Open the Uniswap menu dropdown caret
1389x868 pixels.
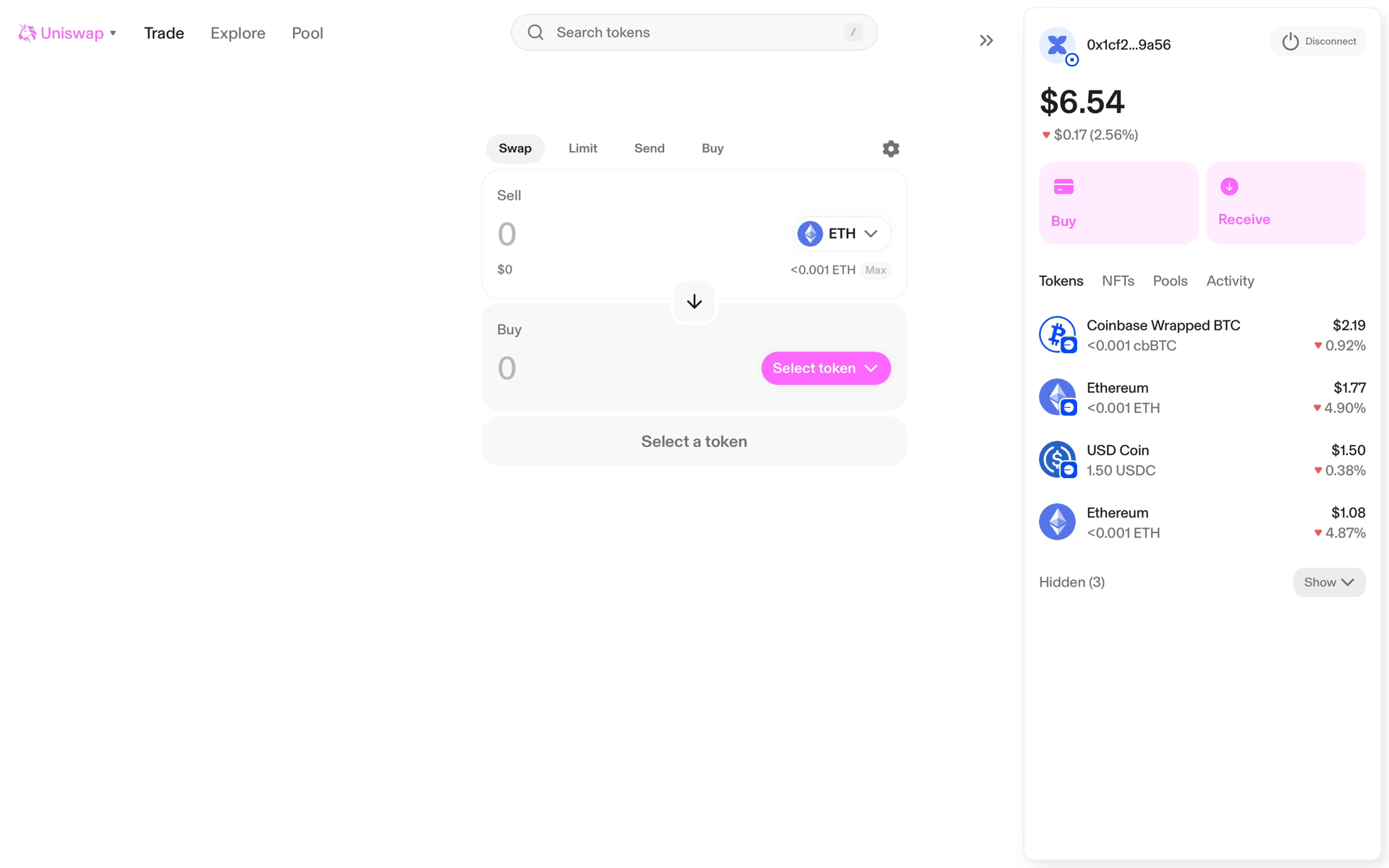click(113, 33)
